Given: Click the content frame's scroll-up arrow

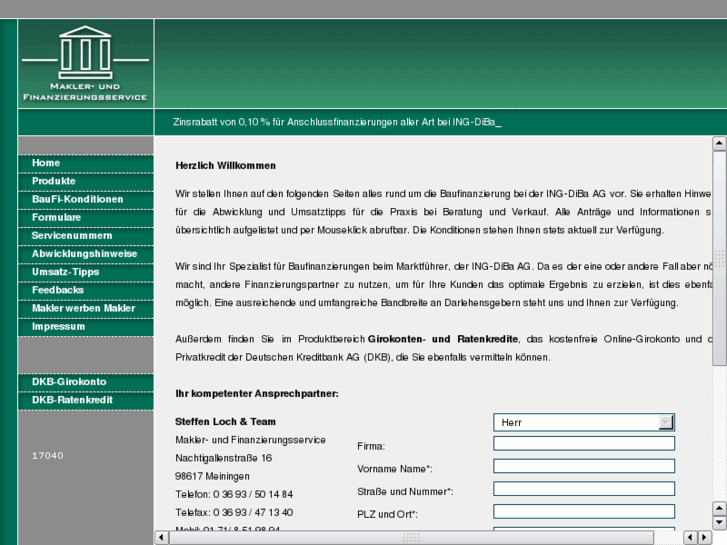Looking at the screenshot, I should [x=719, y=143].
